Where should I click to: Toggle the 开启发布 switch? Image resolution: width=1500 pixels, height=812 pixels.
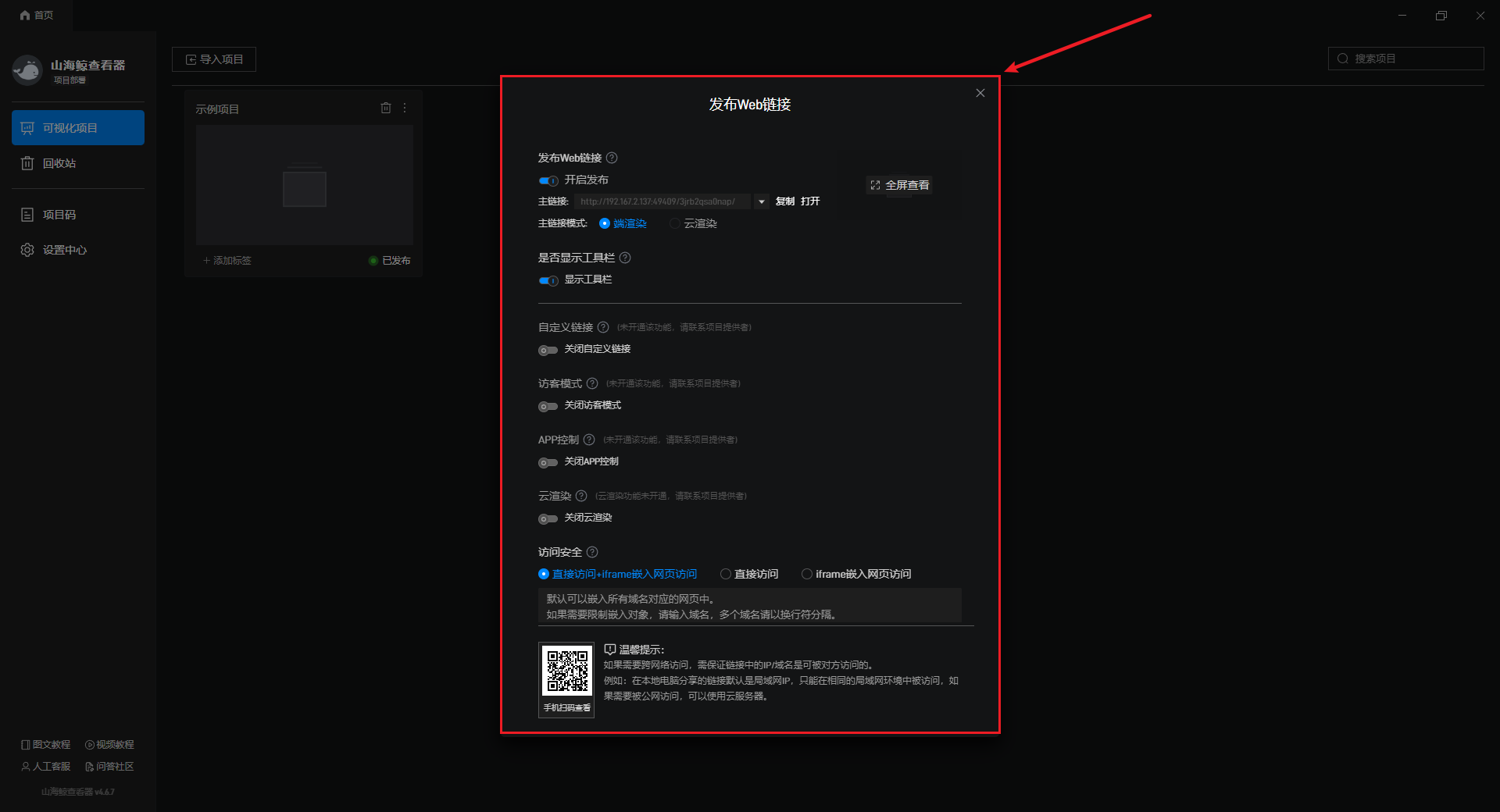[548, 180]
